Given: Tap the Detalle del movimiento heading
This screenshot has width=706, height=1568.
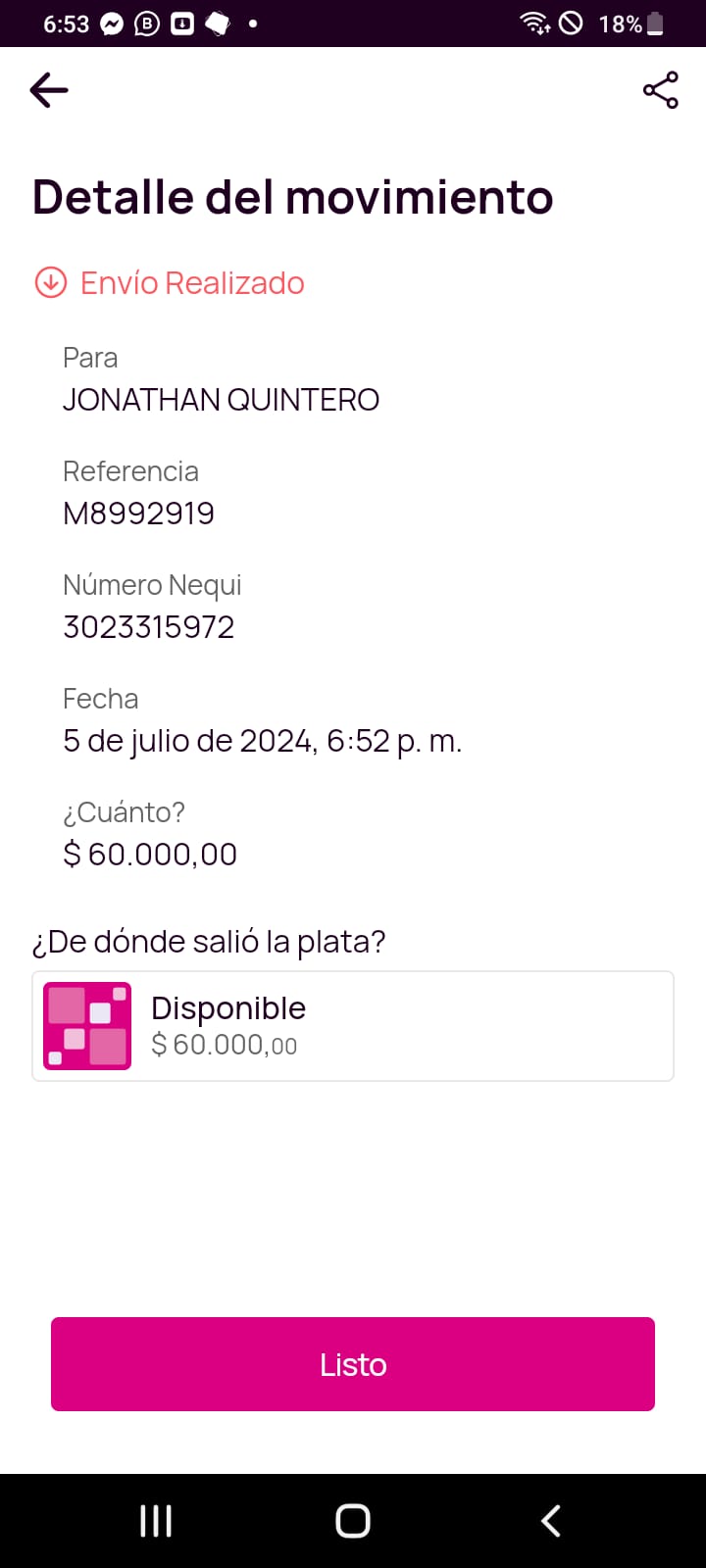Looking at the screenshot, I should coord(292,197).
